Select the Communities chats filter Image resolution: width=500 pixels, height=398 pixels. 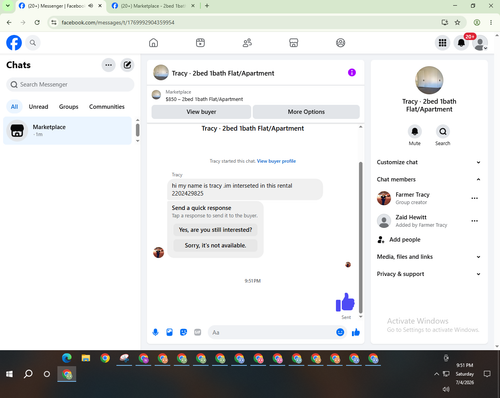pyautogui.click(x=107, y=107)
